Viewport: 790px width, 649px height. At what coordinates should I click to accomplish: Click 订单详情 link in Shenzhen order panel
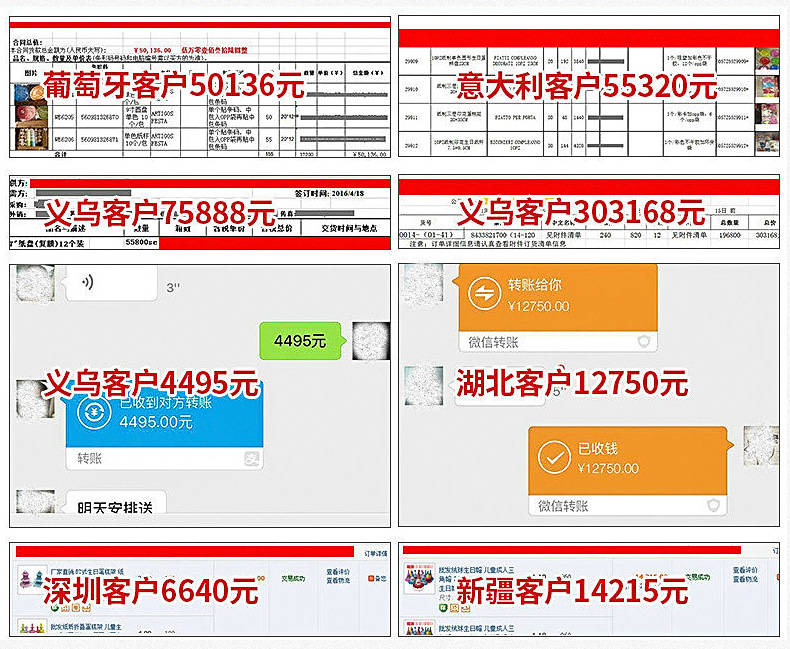[375, 553]
